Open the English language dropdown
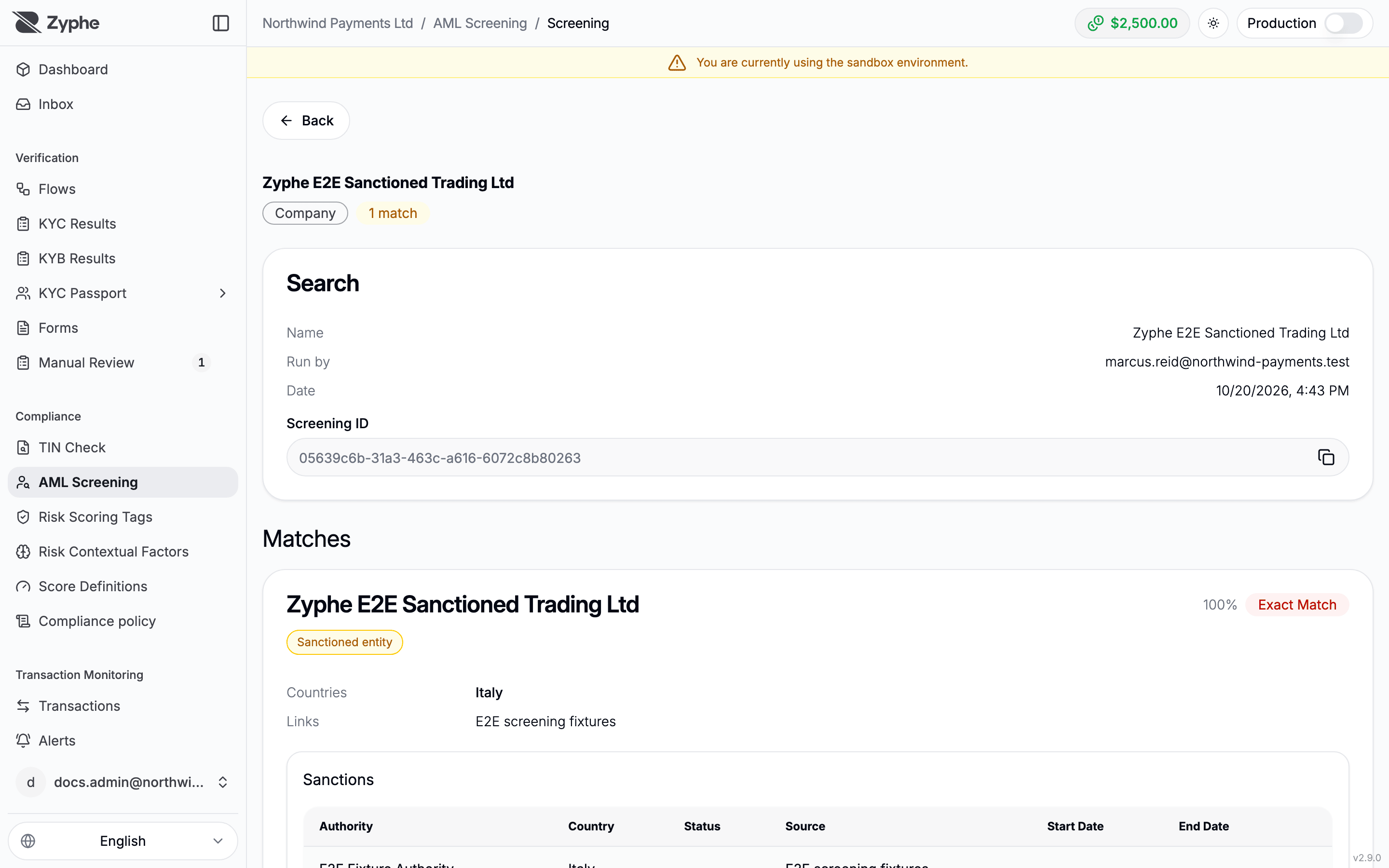Viewport: 1389px width, 868px height. point(123,841)
